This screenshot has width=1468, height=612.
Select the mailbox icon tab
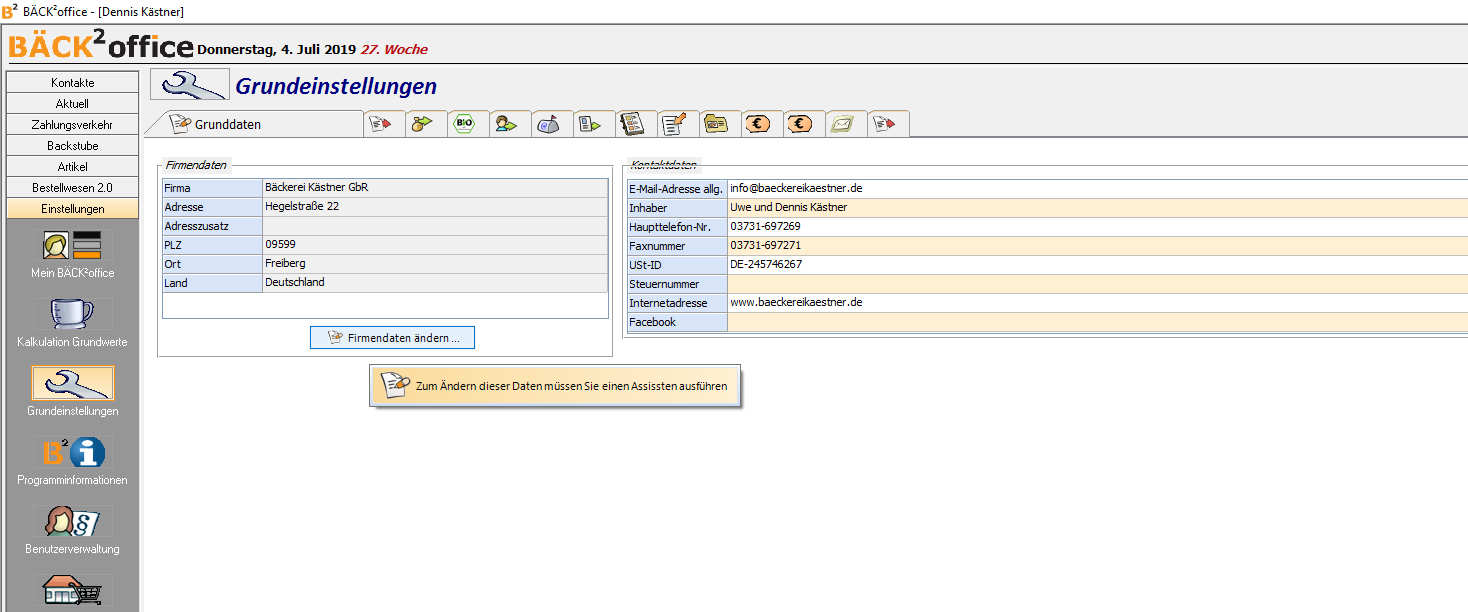(x=548, y=124)
